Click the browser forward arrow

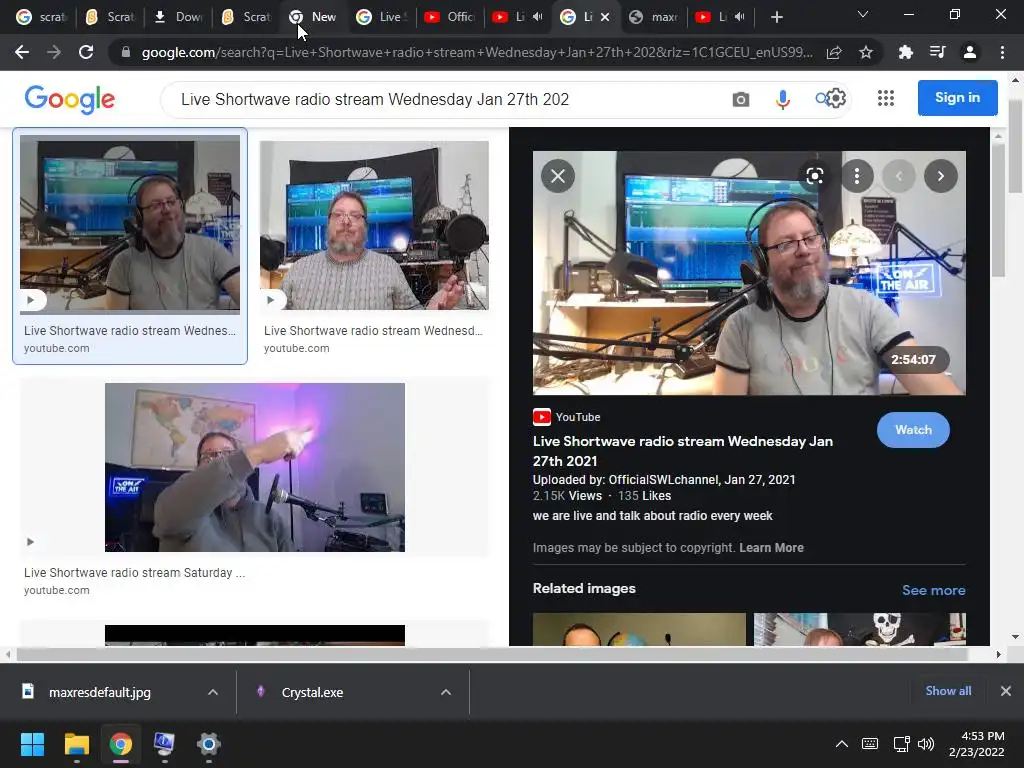tap(54, 52)
